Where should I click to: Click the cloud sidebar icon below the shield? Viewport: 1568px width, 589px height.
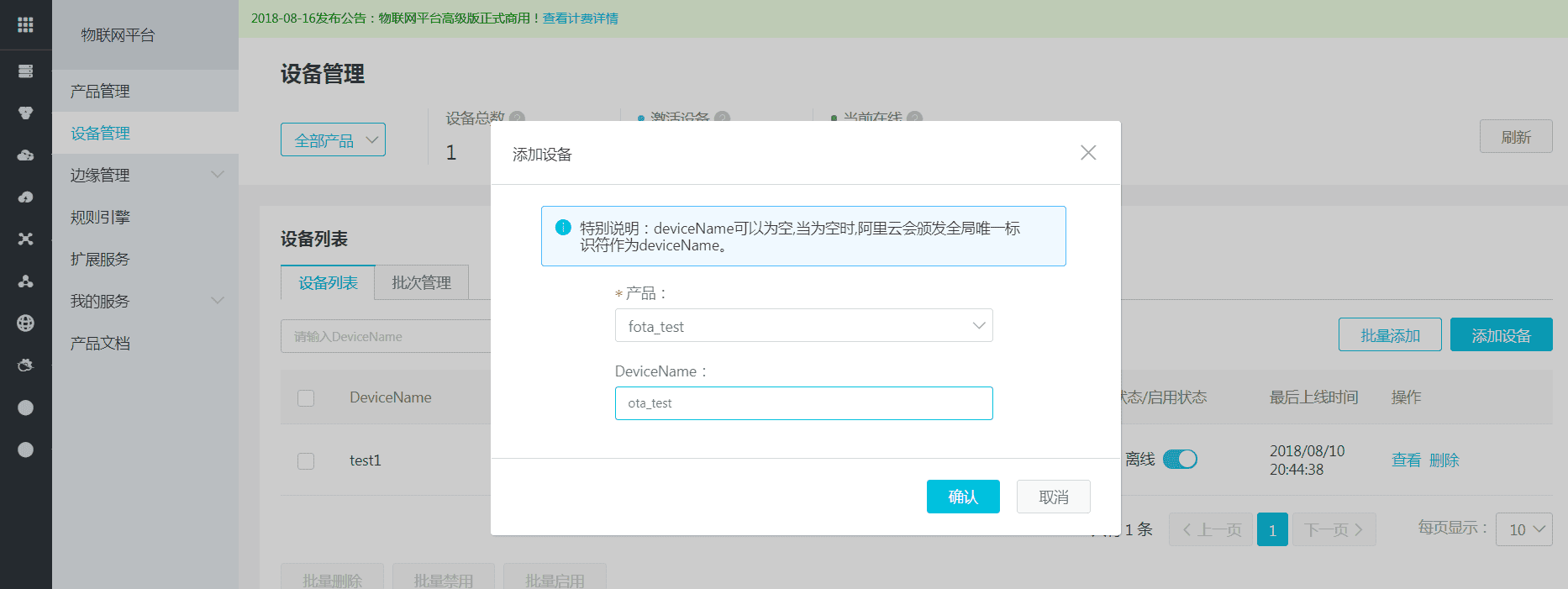tap(25, 155)
